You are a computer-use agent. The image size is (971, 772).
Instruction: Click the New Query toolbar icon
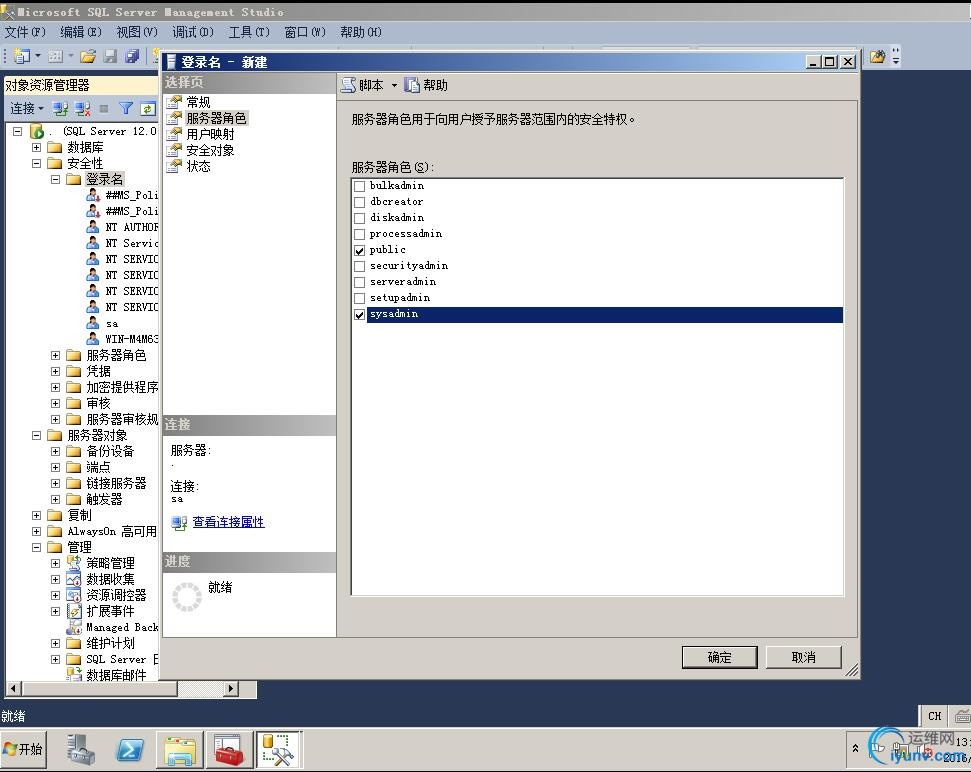coord(21,56)
